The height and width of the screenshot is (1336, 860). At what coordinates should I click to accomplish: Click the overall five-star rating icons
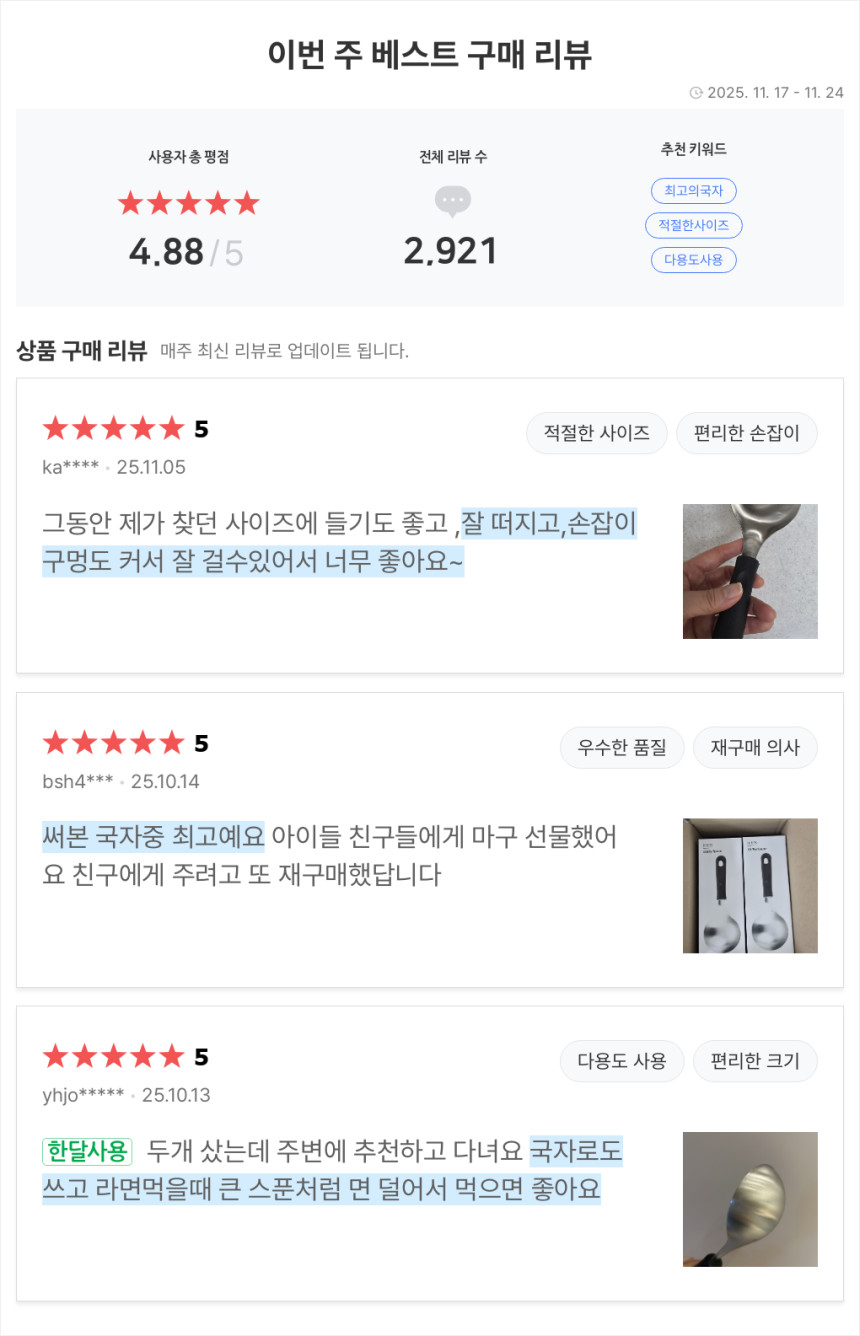click(188, 204)
